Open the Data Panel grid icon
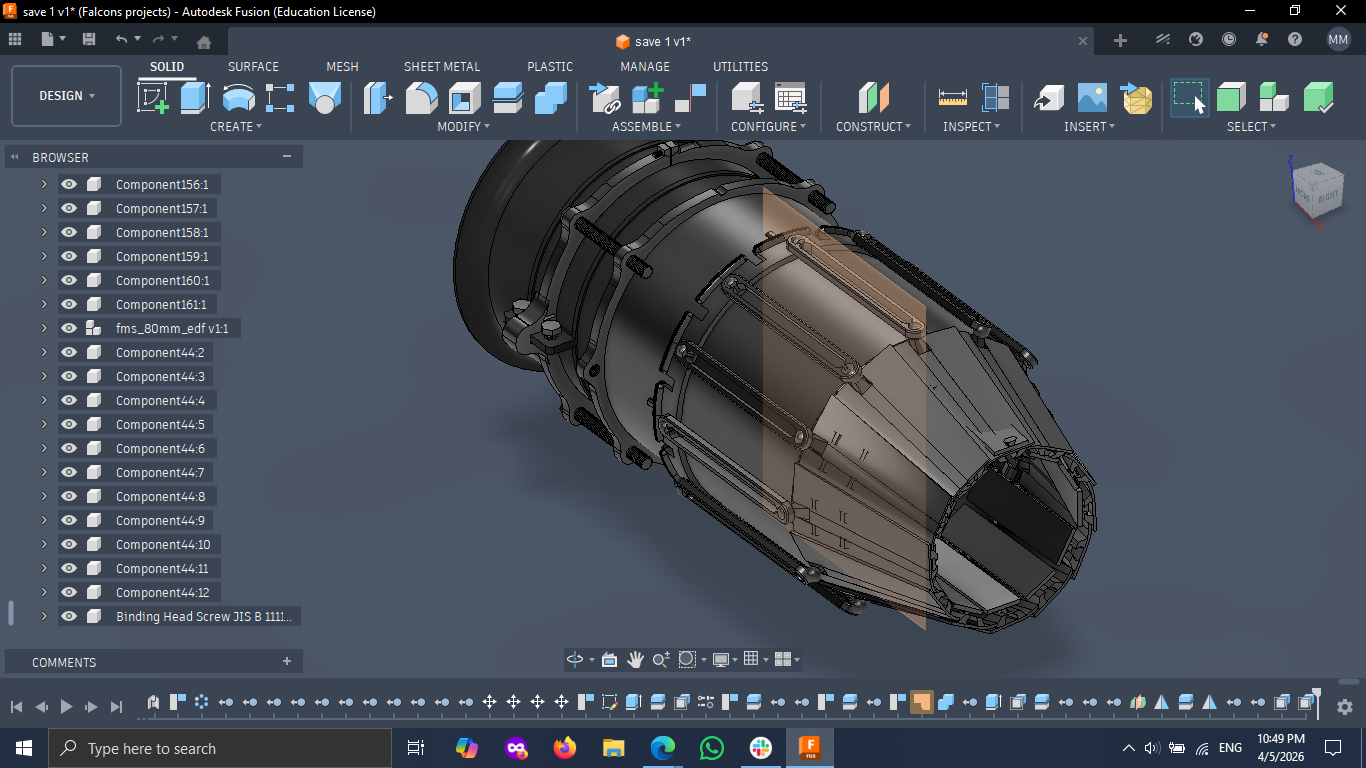 pyautogui.click(x=15, y=39)
